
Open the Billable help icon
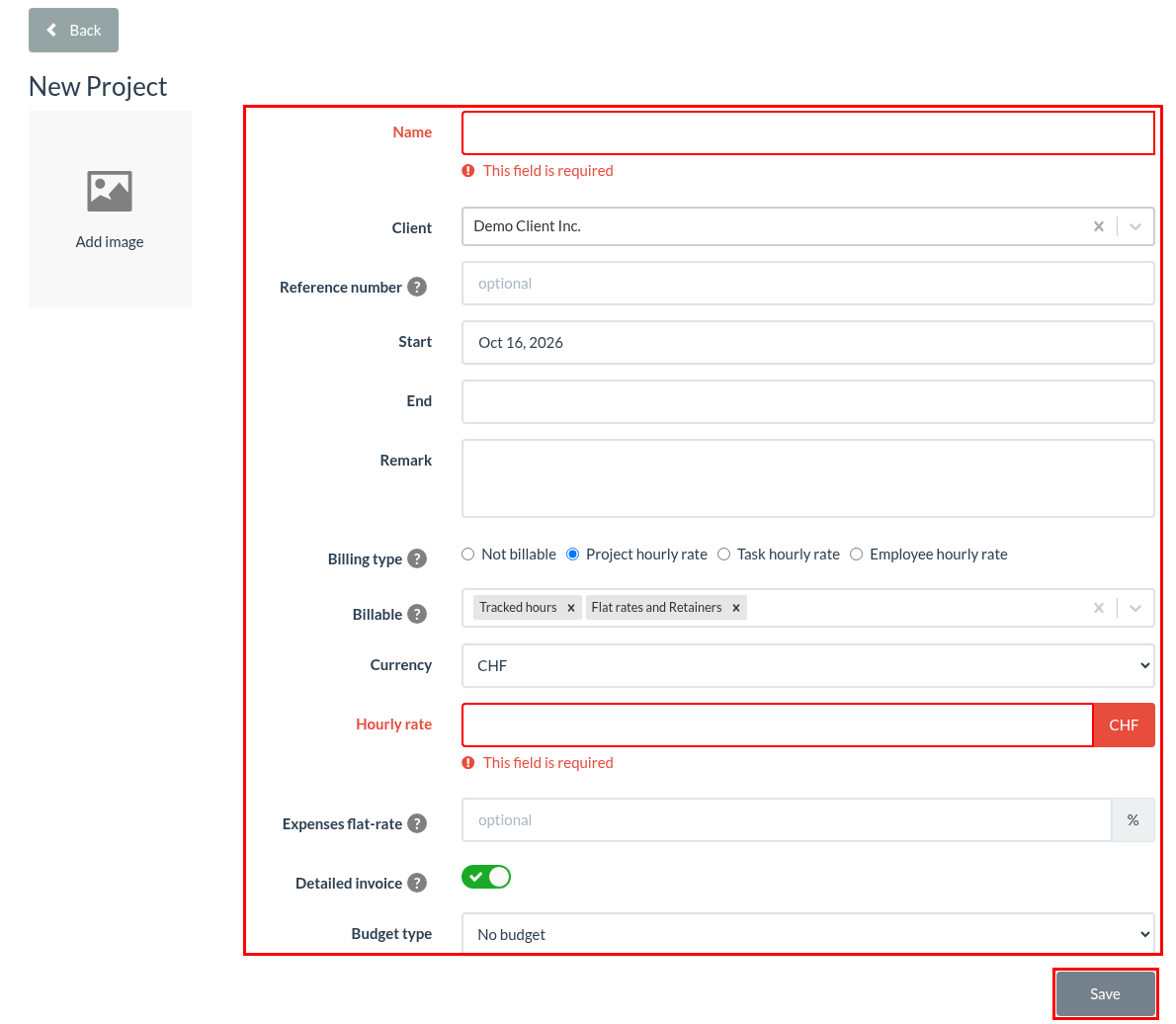417,615
